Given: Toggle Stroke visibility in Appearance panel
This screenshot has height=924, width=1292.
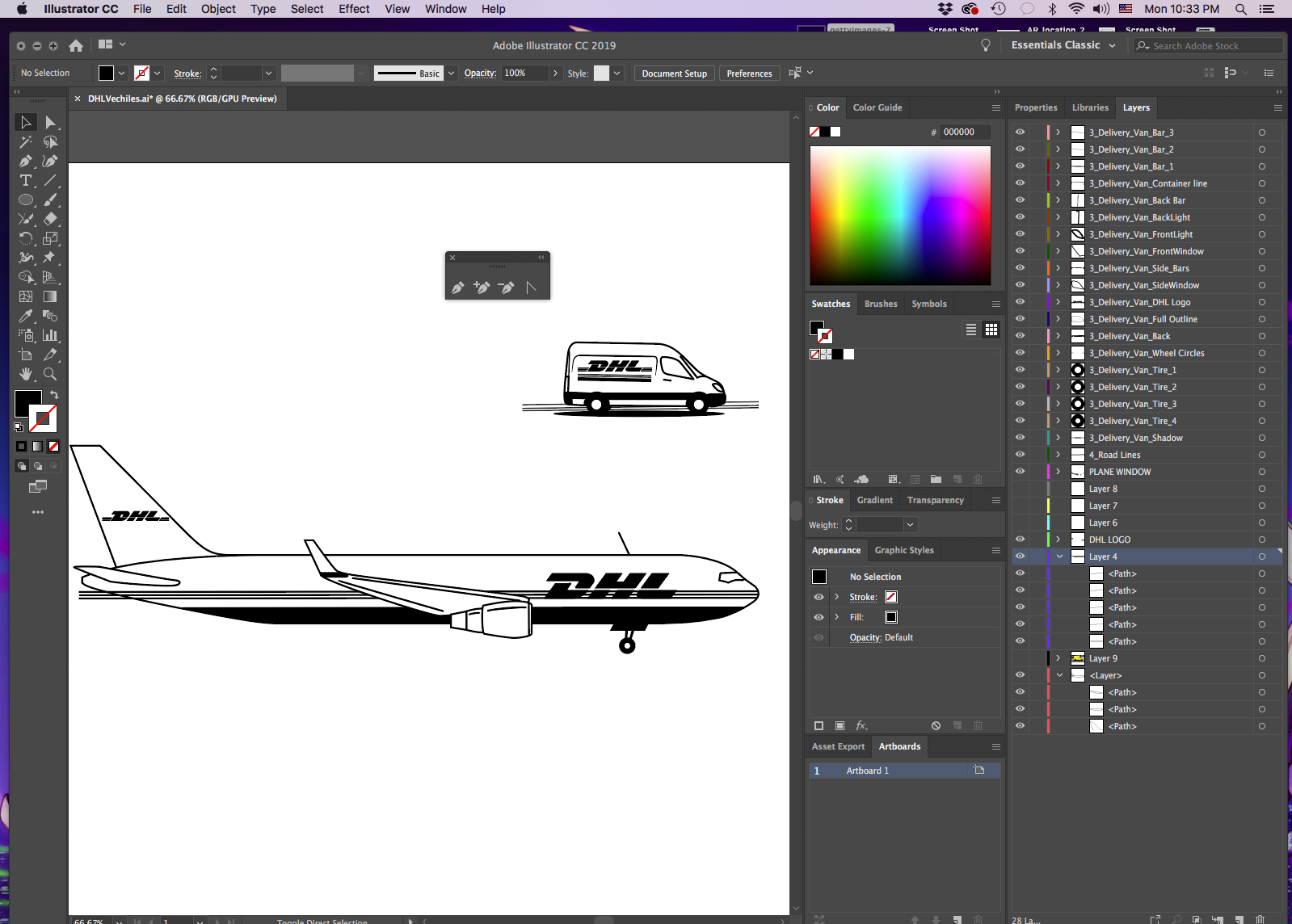Looking at the screenshot, I should [x=819, y=597].
